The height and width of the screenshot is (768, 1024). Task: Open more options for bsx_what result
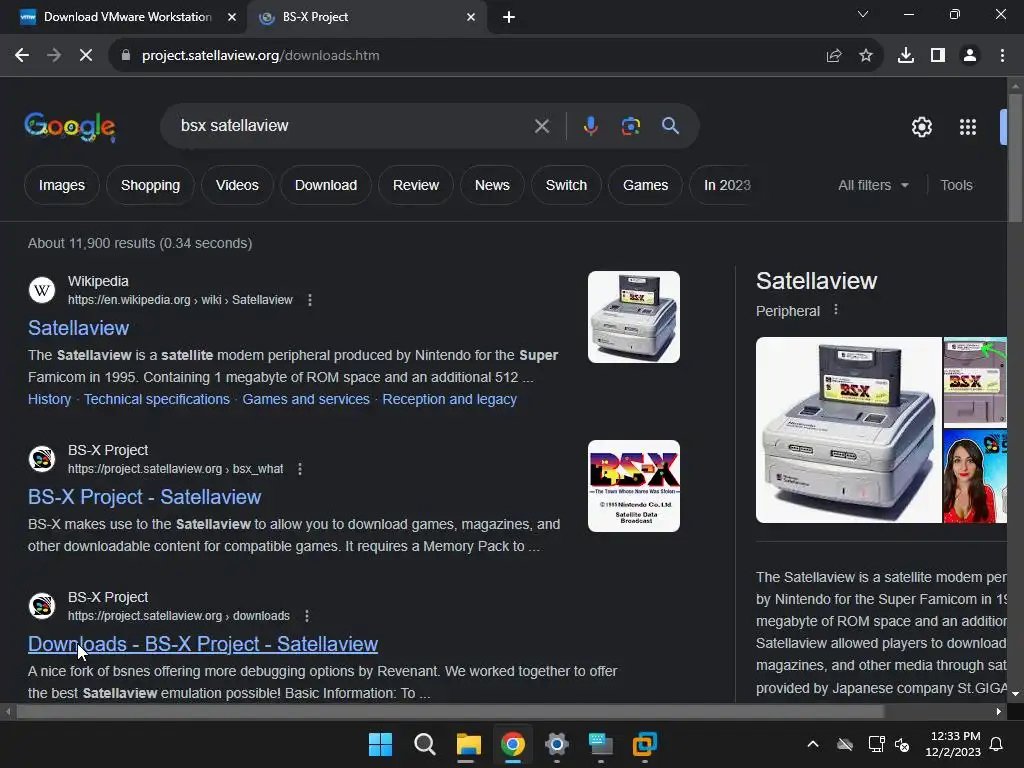[x=300, y=469]
